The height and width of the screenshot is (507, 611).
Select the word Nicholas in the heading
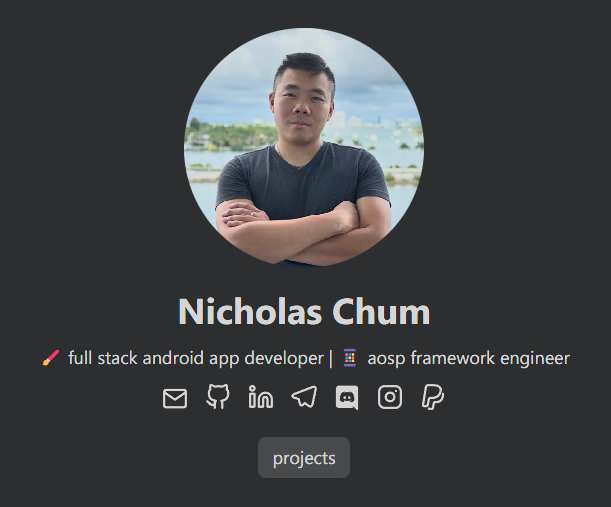click(x=250, y=311)
